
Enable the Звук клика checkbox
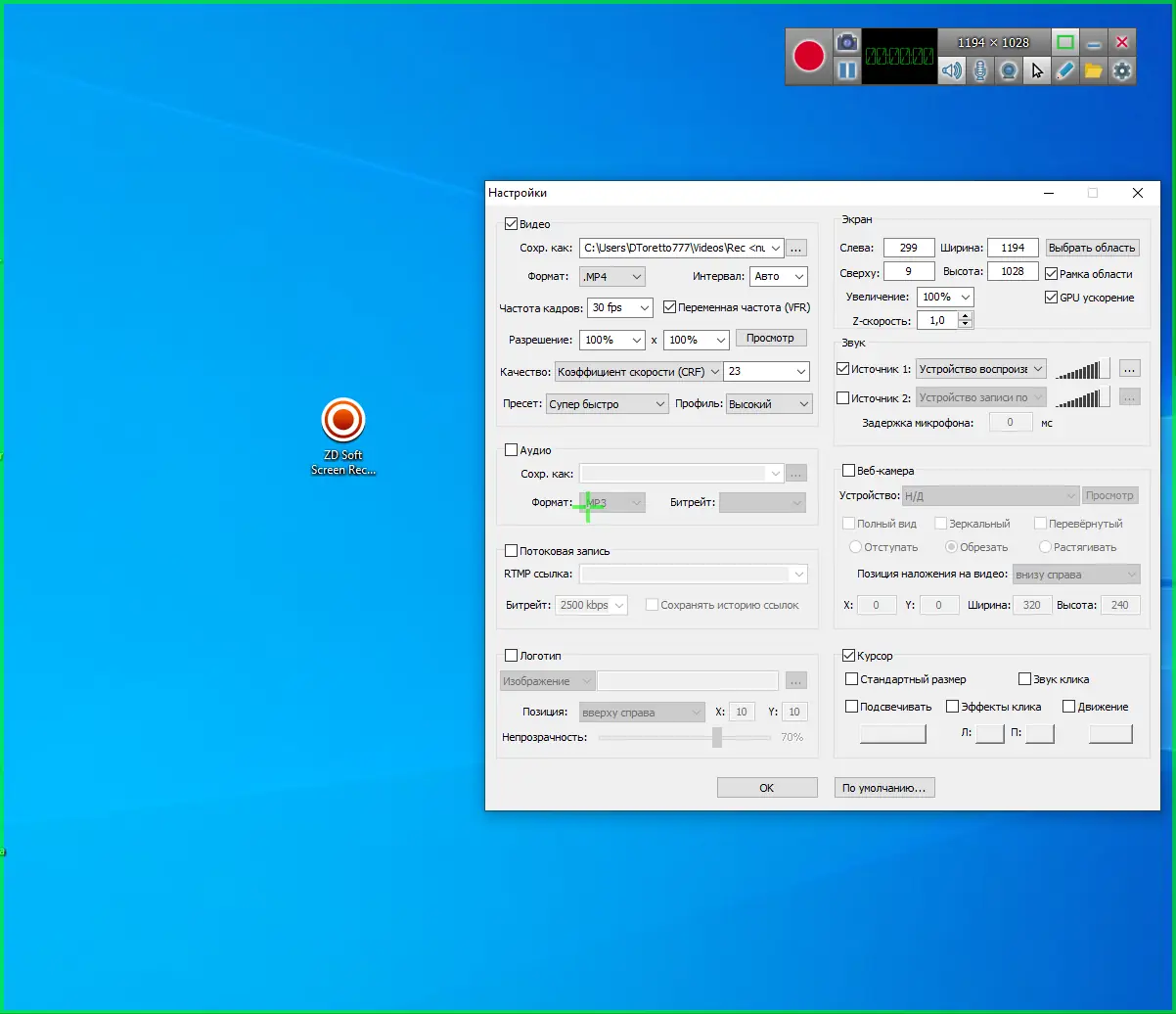[1025, 679]
